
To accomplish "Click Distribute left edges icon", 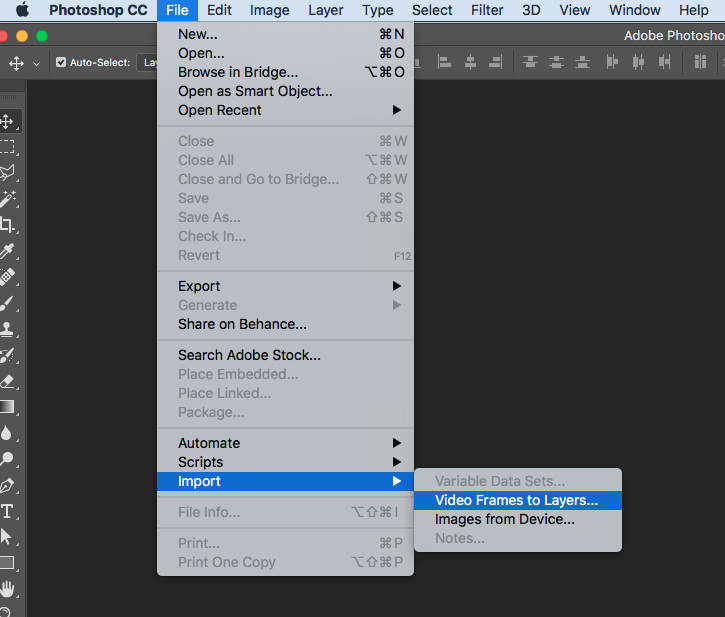I will click(x=612, y=62).
